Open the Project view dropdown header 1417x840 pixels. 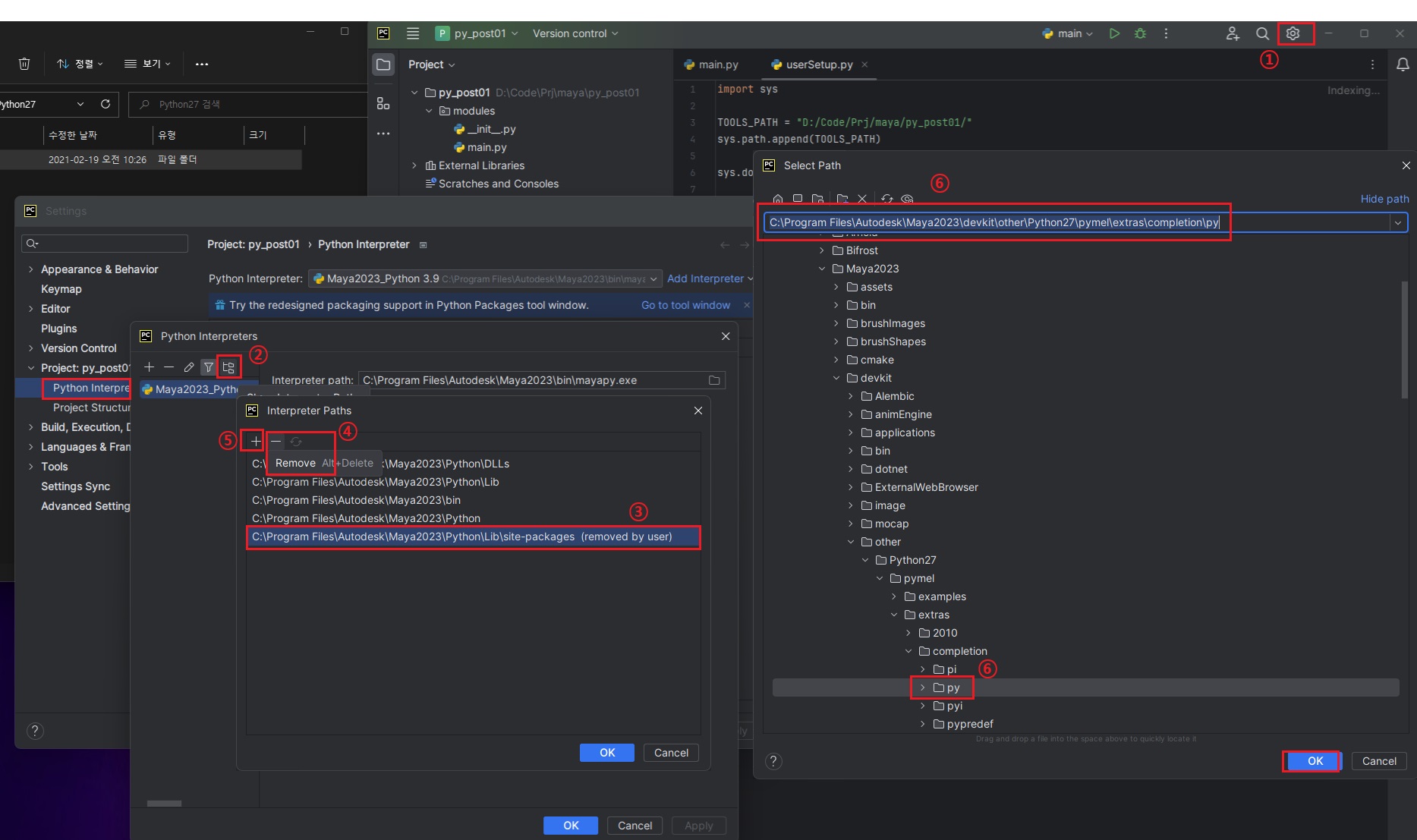point(431,64)
